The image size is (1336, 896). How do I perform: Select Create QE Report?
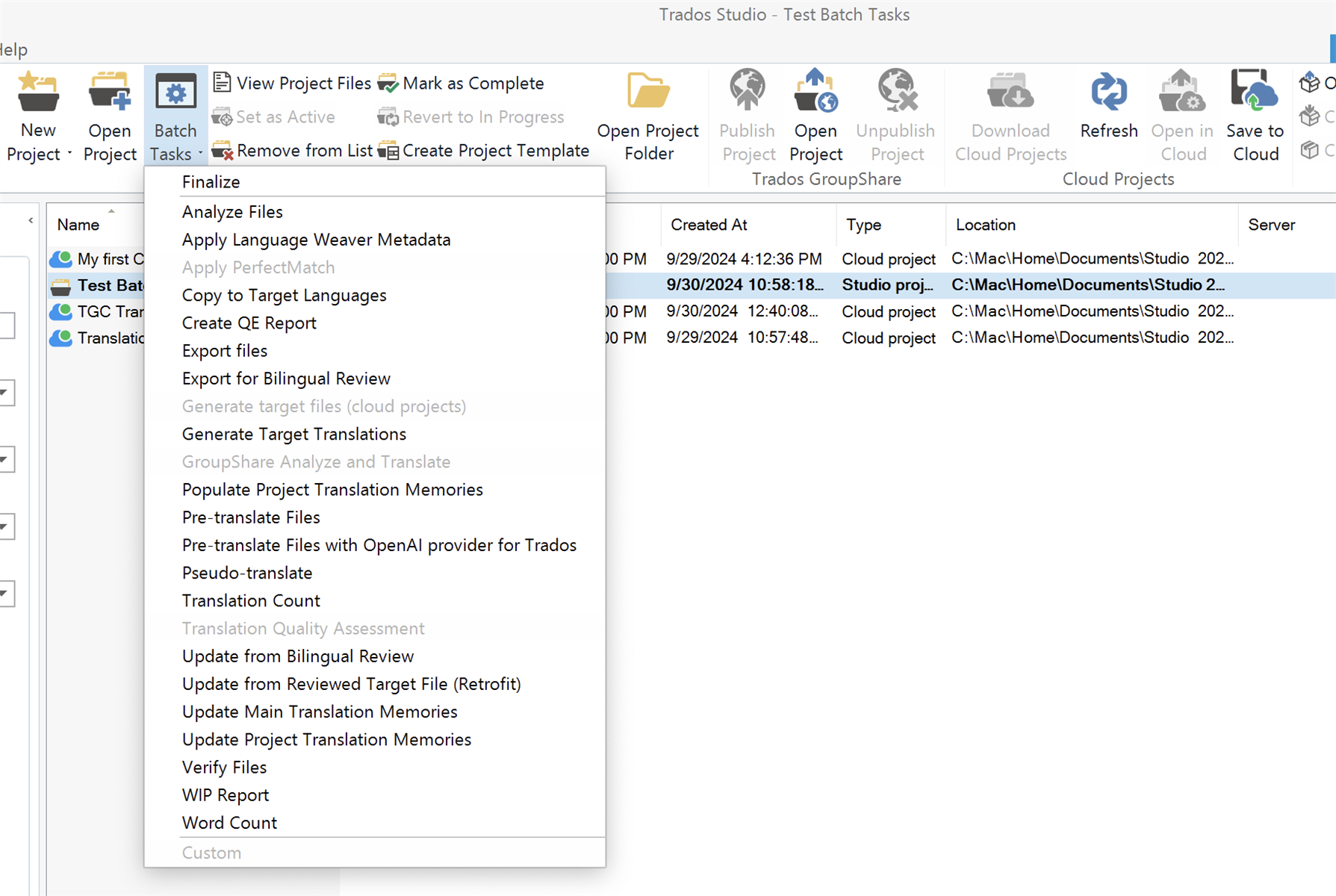pos(249,323)
